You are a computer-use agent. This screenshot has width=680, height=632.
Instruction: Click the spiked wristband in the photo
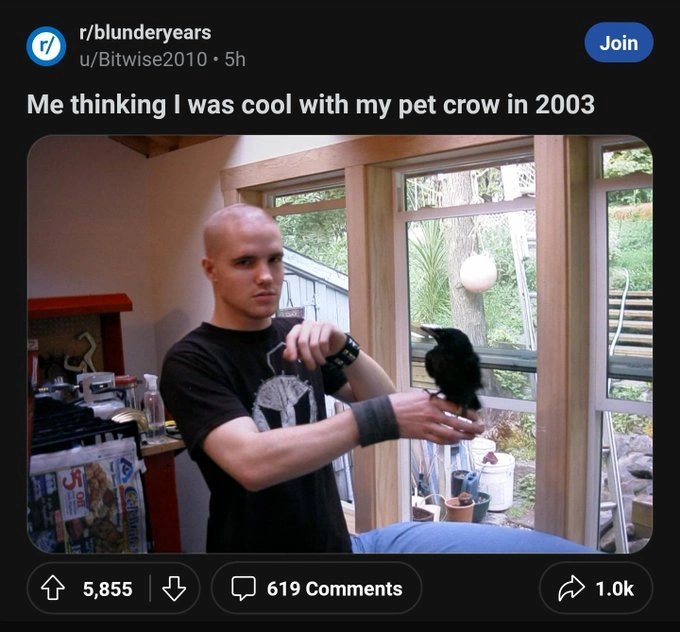pos(343,354)
